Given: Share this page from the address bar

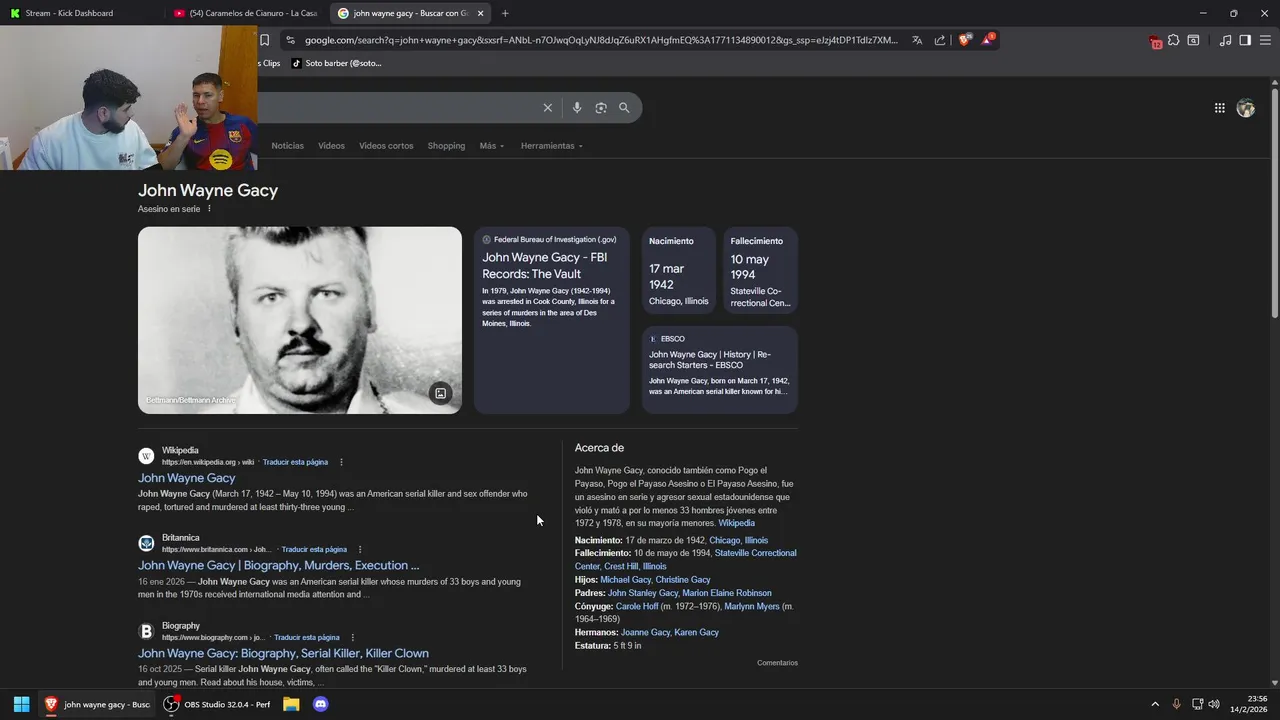Looking at the screenshot, I should (x=940, y=40).
